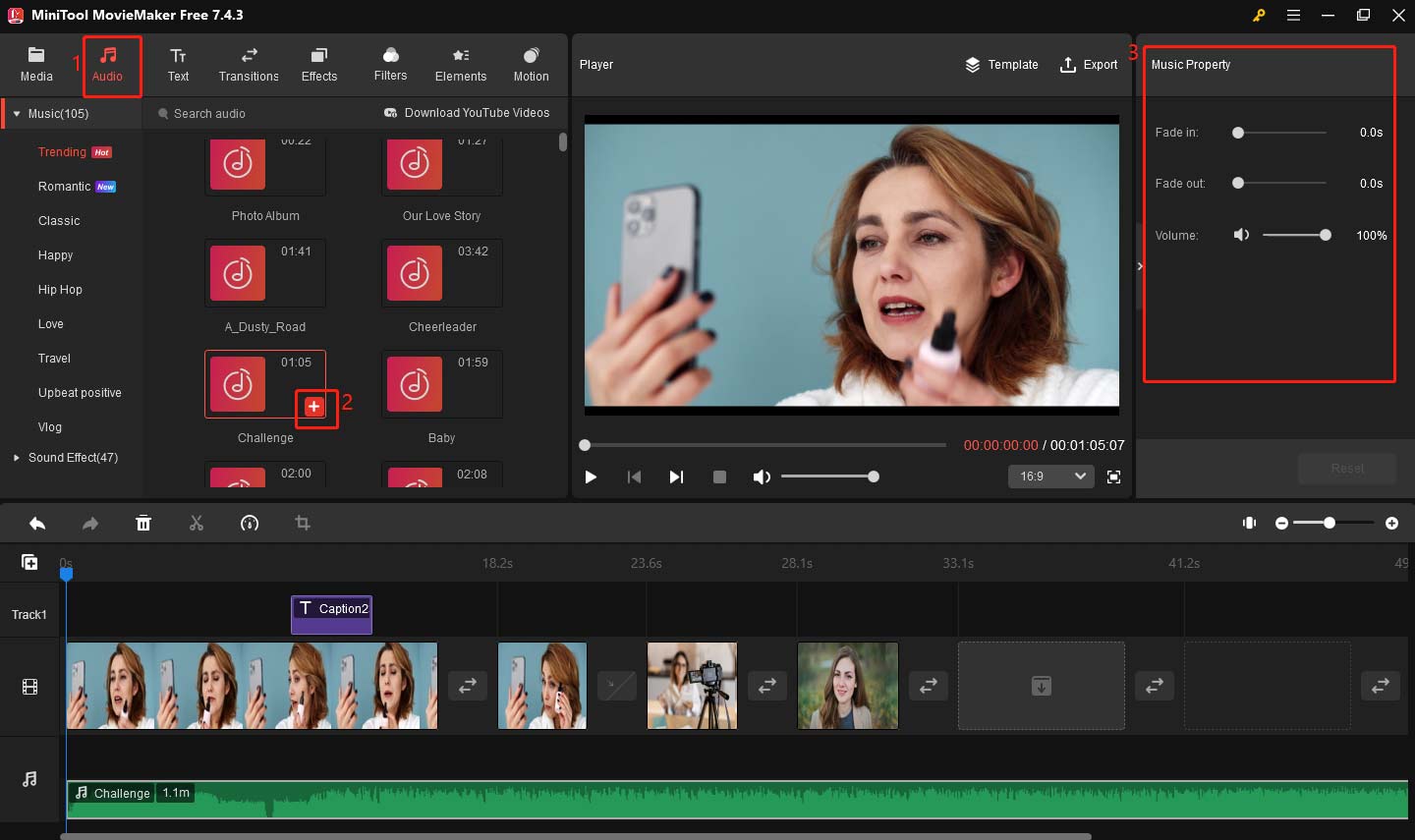Select the Upbeat positive category

pos(80,393)
